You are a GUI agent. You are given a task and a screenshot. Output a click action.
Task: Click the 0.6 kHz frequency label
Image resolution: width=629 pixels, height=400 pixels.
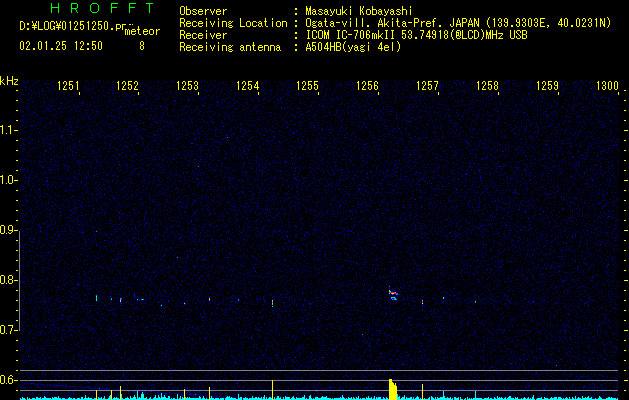tap(8, 380)
